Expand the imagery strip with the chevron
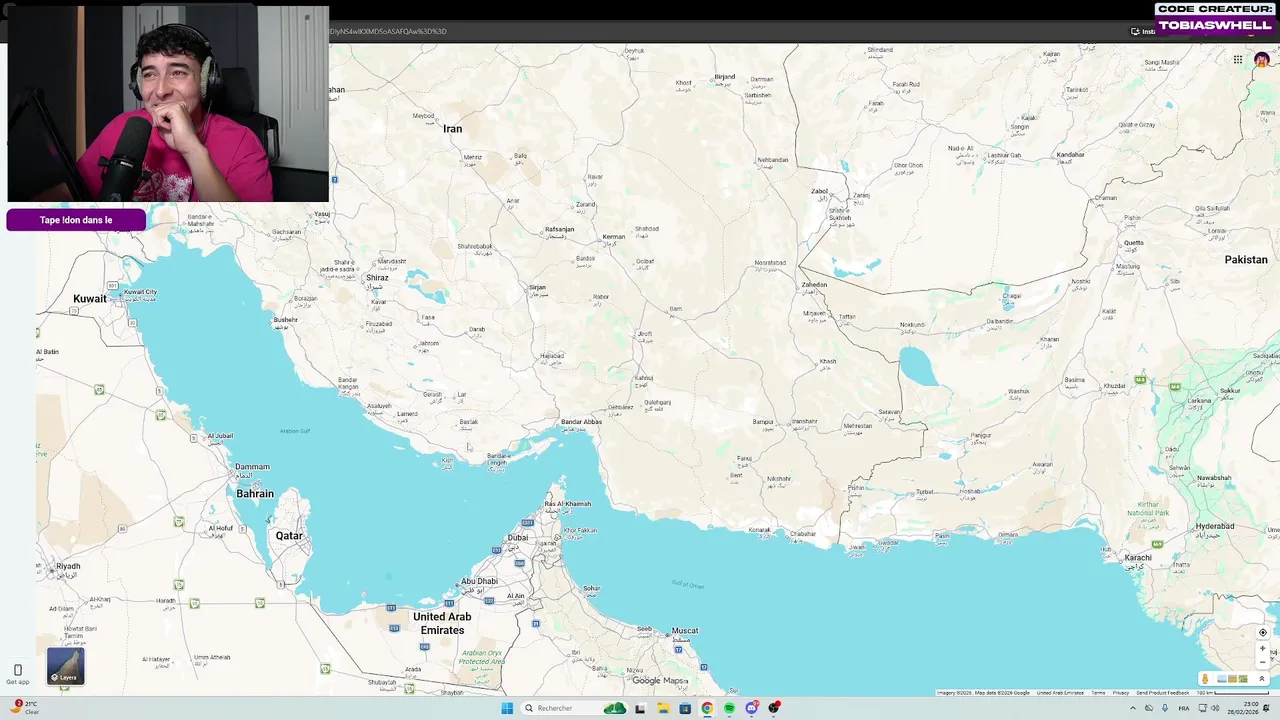Viewport: 1280px width, 720px height. (x=1261, y=679)
